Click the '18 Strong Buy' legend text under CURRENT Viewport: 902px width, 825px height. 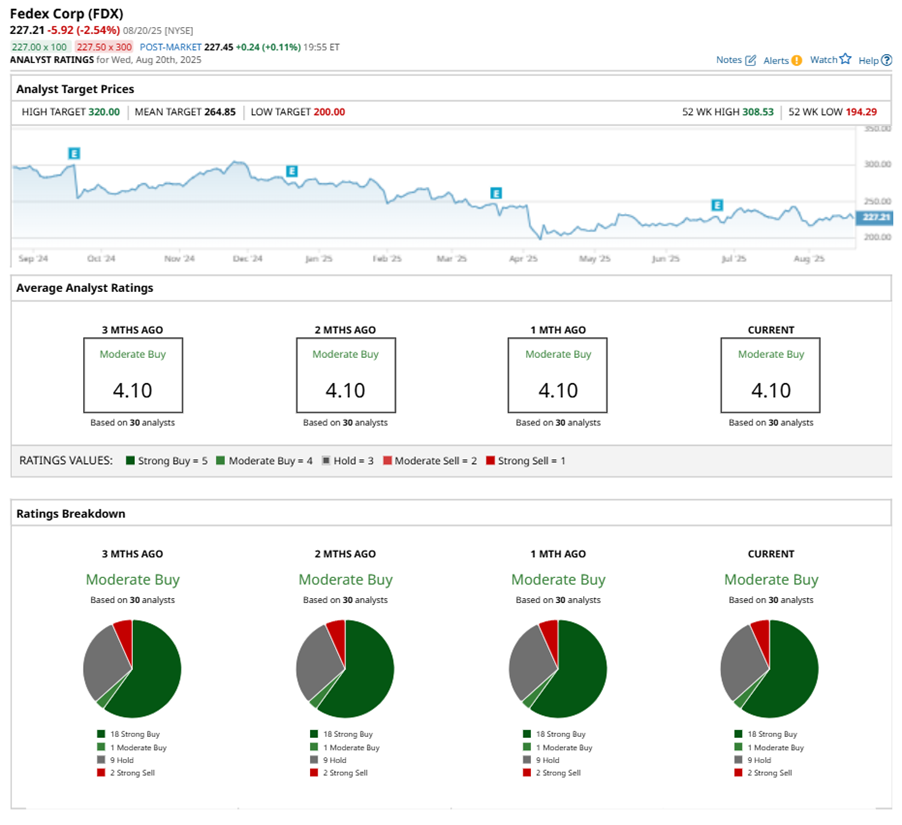click(x=773, y=734)
